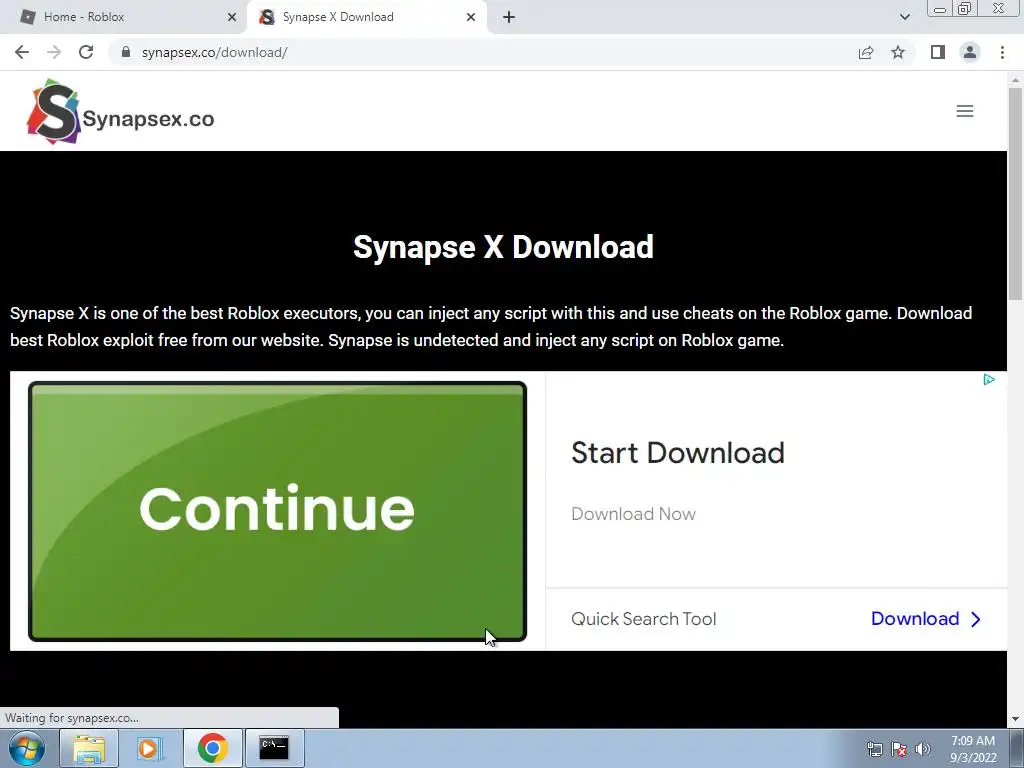Screen dimensions: 1024x768
Task: Open the site hamburger menu
Action: 965,111
